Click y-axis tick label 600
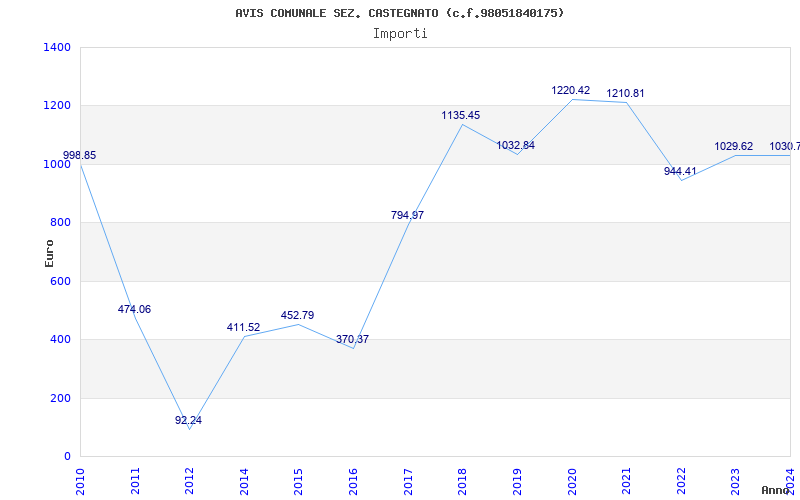The image size is (800, 500). pos(60,281)
